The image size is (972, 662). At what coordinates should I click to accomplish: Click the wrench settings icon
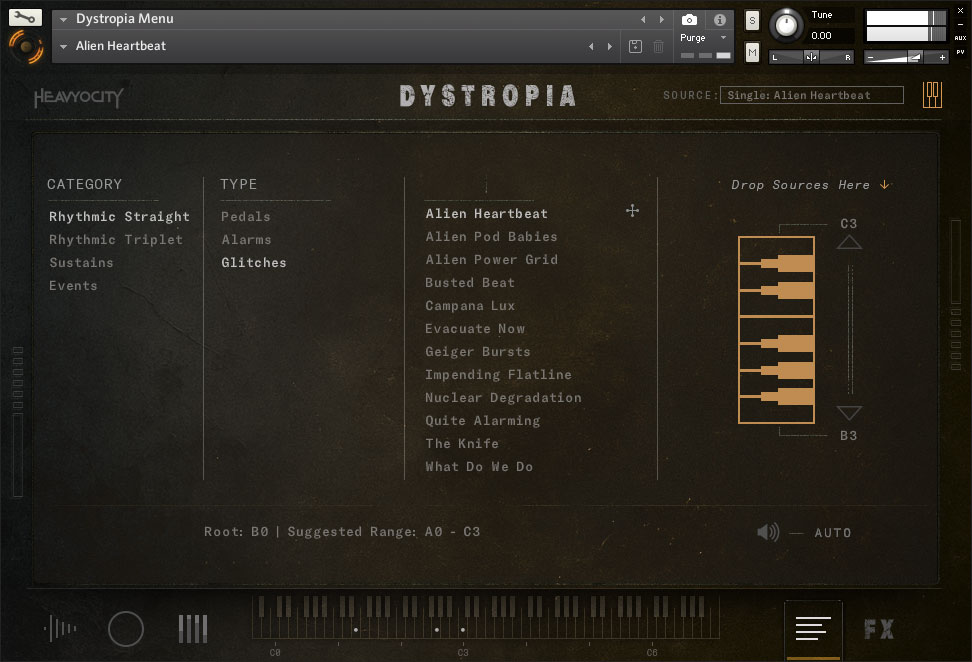coord(25,17)
